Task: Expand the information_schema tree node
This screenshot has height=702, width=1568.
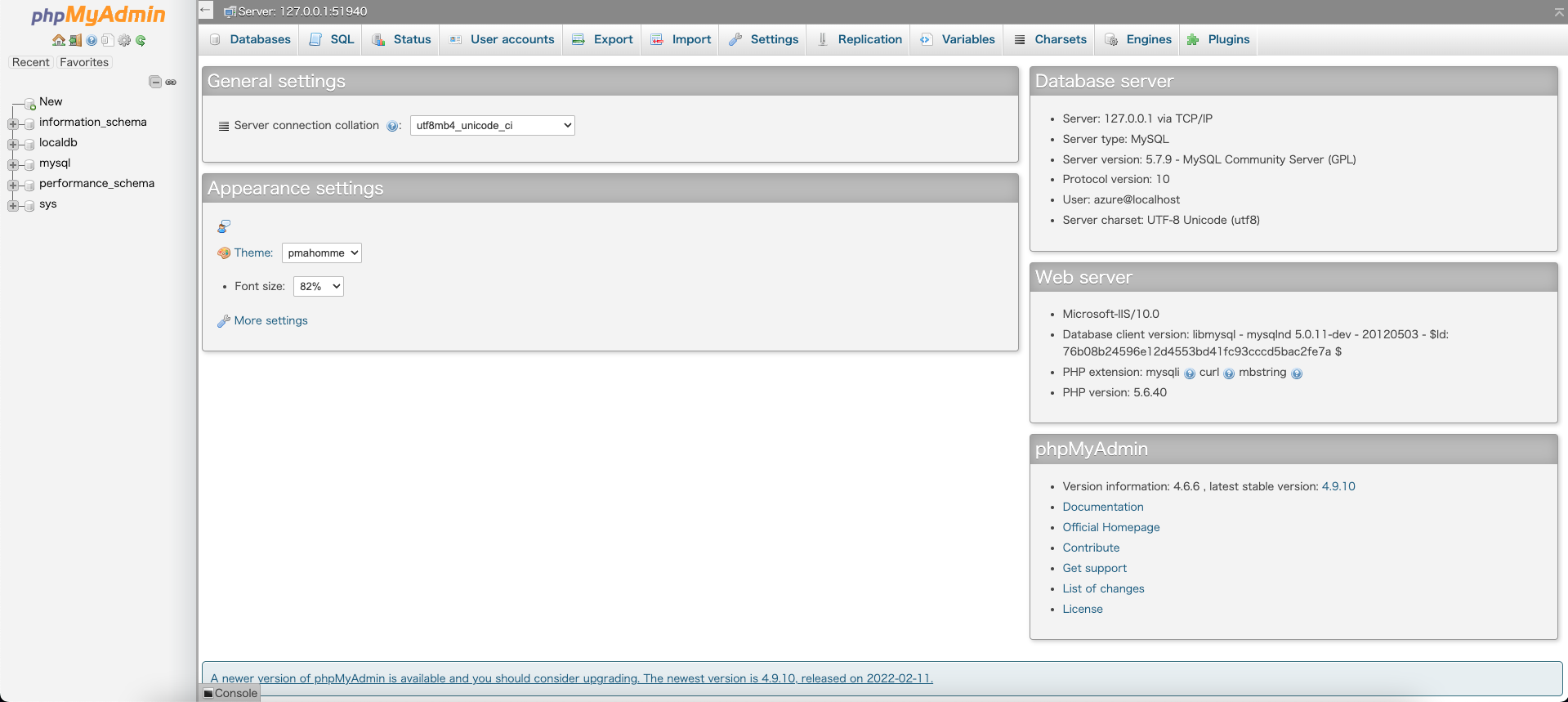Action: 12,123
